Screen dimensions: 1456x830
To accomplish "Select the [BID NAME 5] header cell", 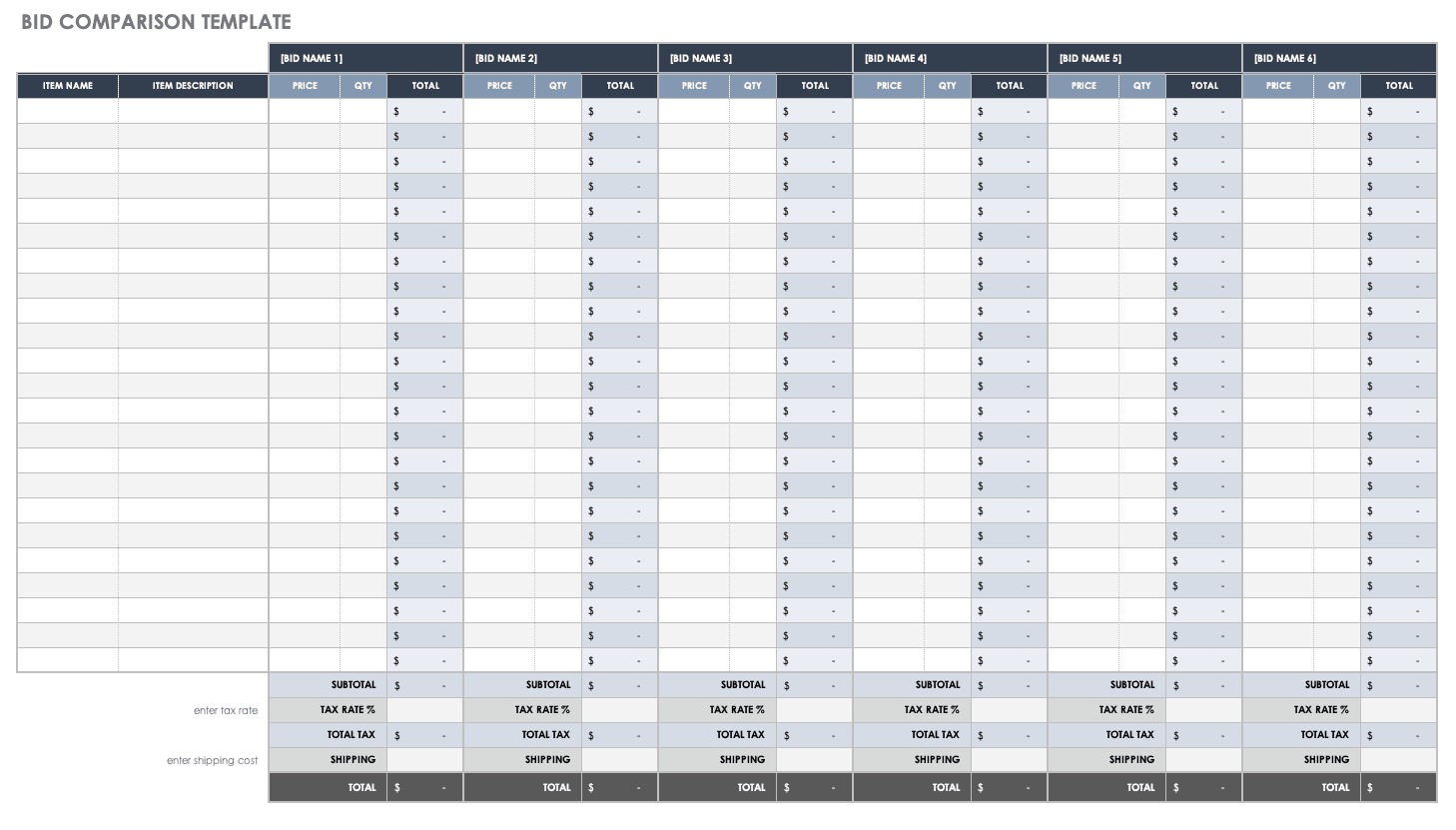I will click(1144, 58).
